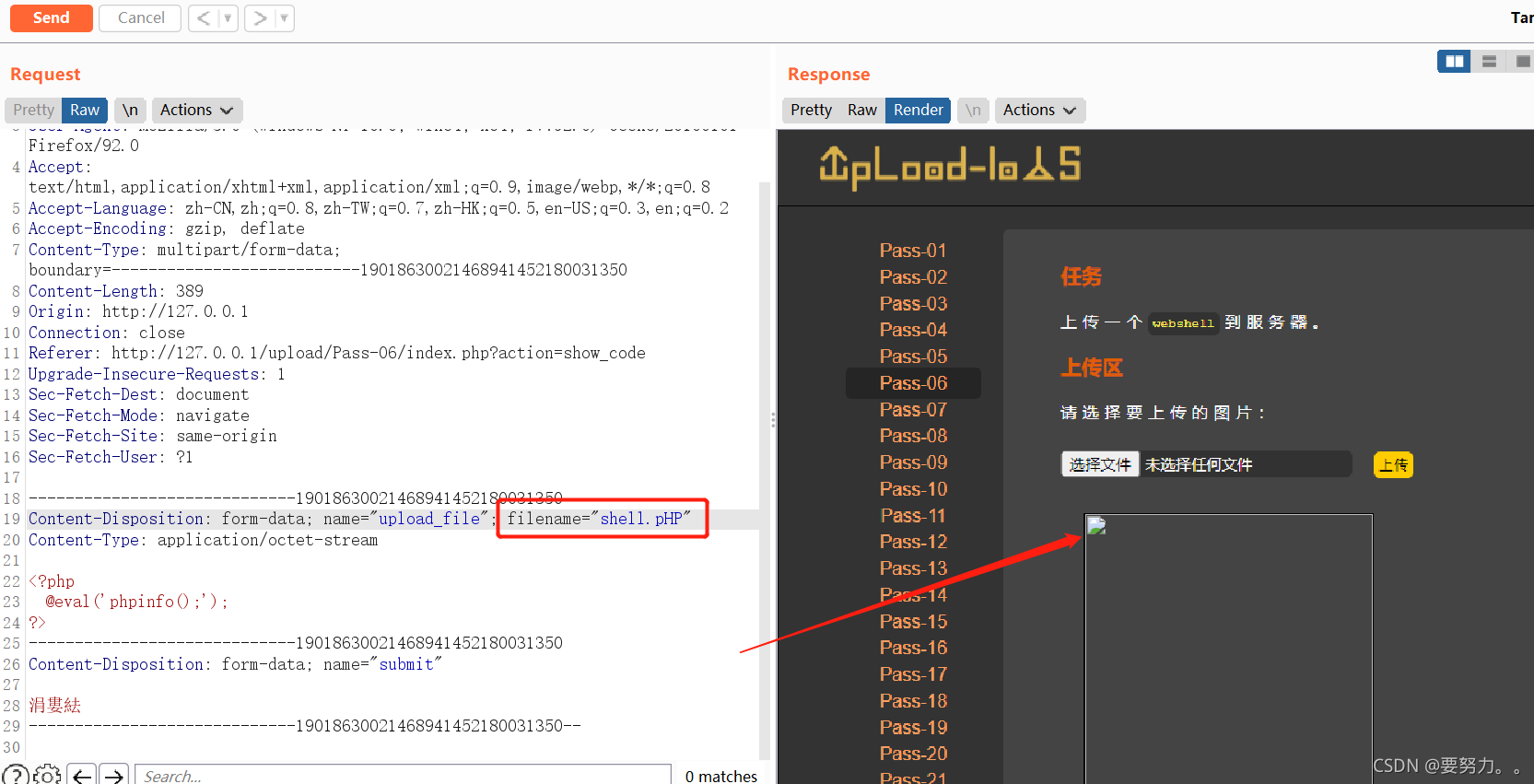The width and height of the screenshot is (1534, 784).
Task: Select the top-bottom layout icon
Action: (1489, 62)
